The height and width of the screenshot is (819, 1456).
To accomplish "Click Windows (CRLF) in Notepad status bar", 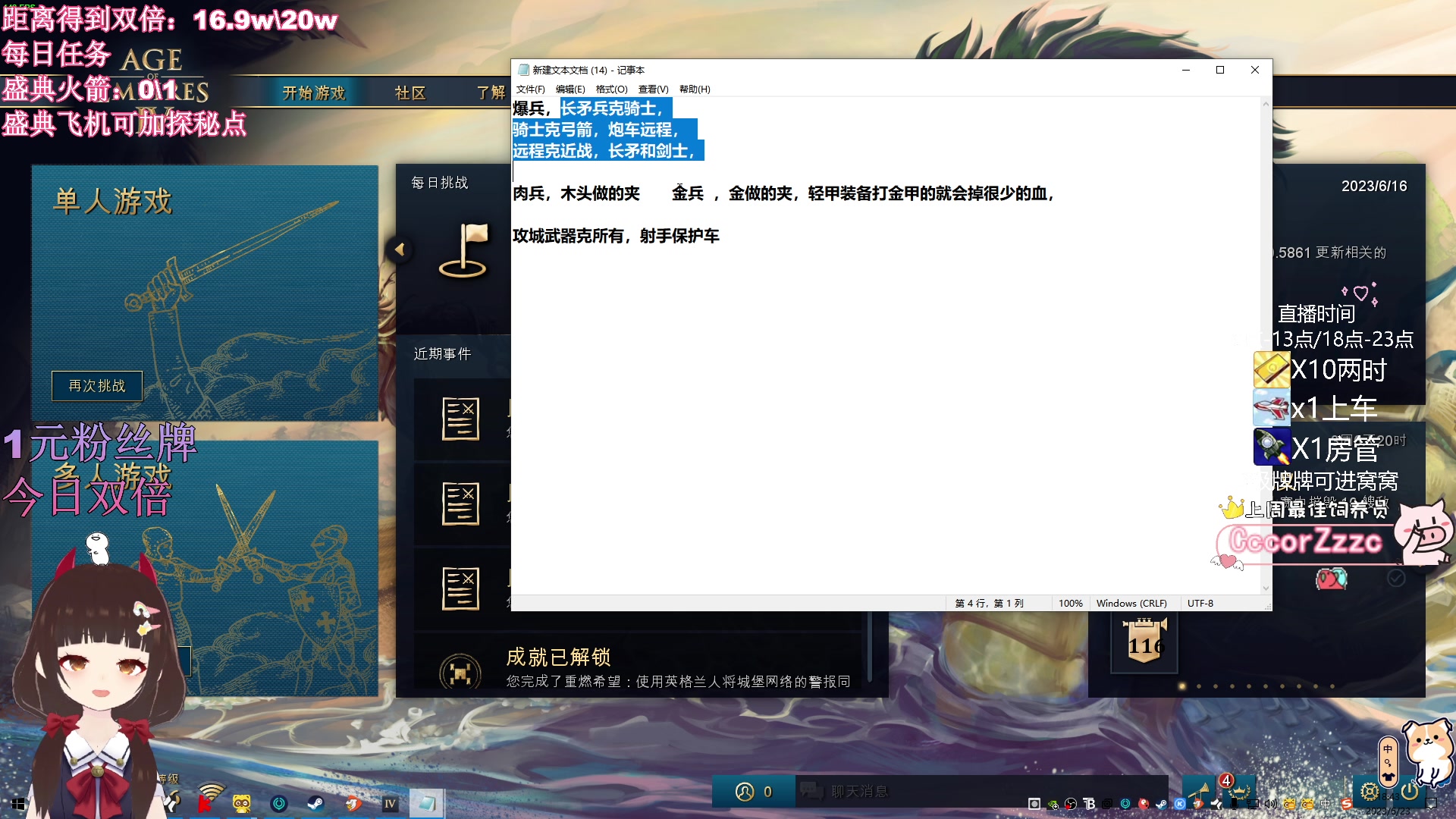I will [x=1131, y=604].
